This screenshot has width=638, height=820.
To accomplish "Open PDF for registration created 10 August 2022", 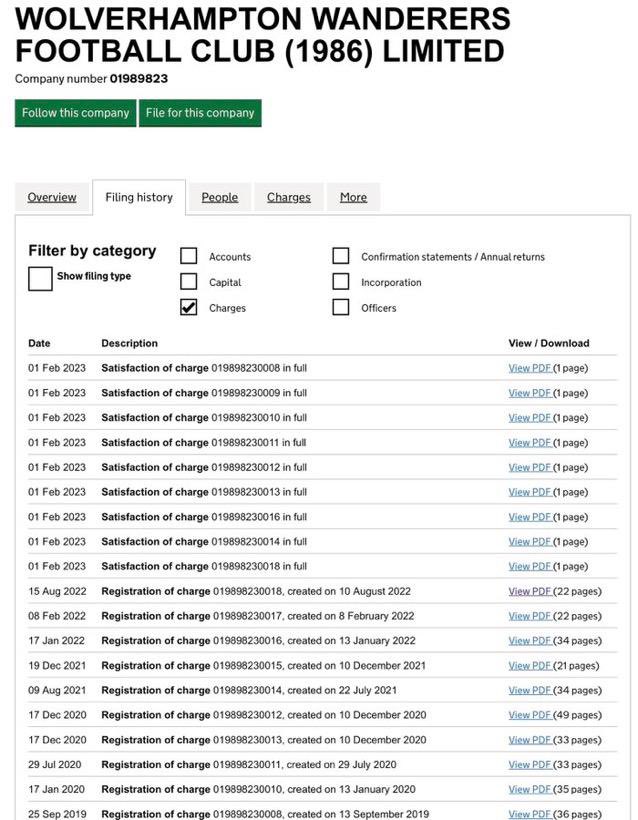I will click(x=530, y=591).
